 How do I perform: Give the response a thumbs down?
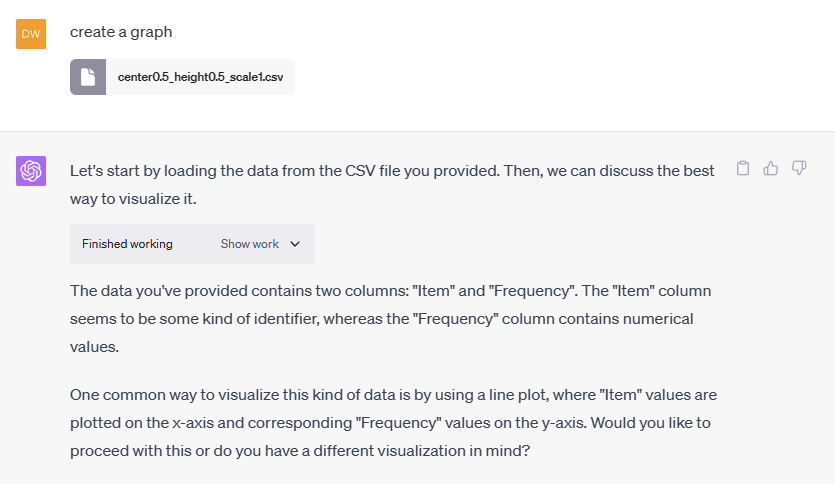coord(799,168)
